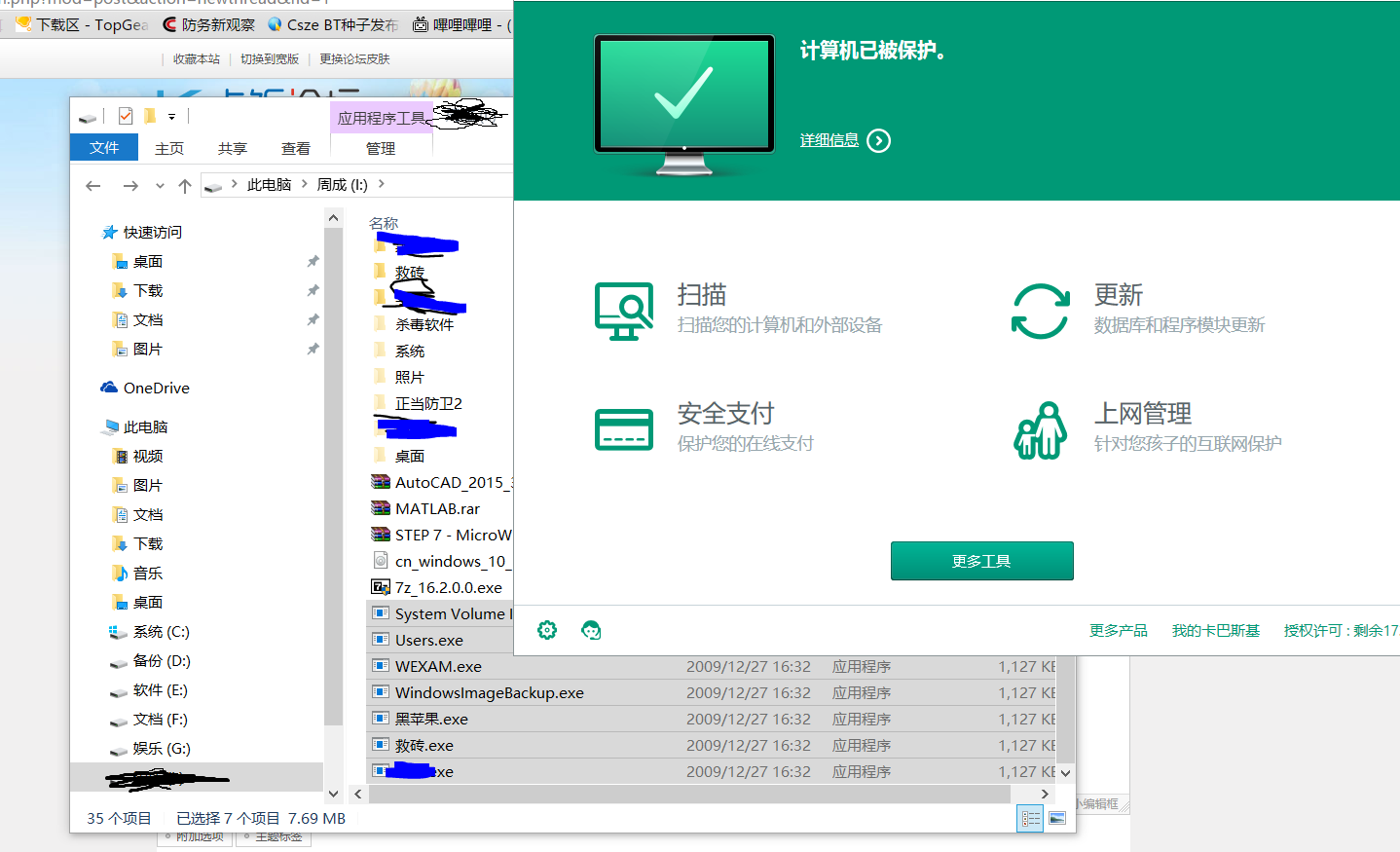Click the Kaspersky support face icon
Image resolution: width=1400 pixels, height=852 pixels.
591,630
